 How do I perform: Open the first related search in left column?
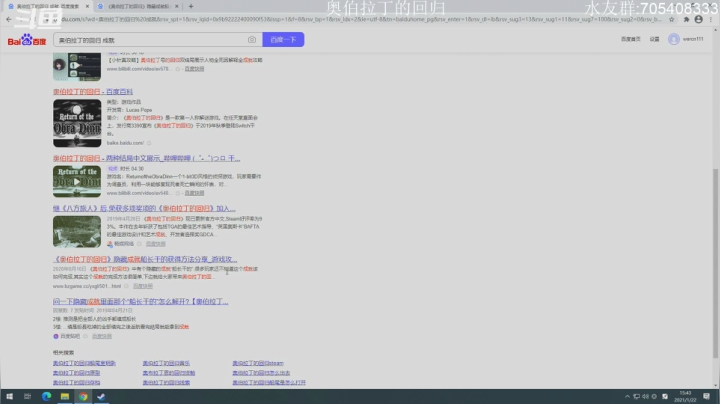click(x=84, y=363)
